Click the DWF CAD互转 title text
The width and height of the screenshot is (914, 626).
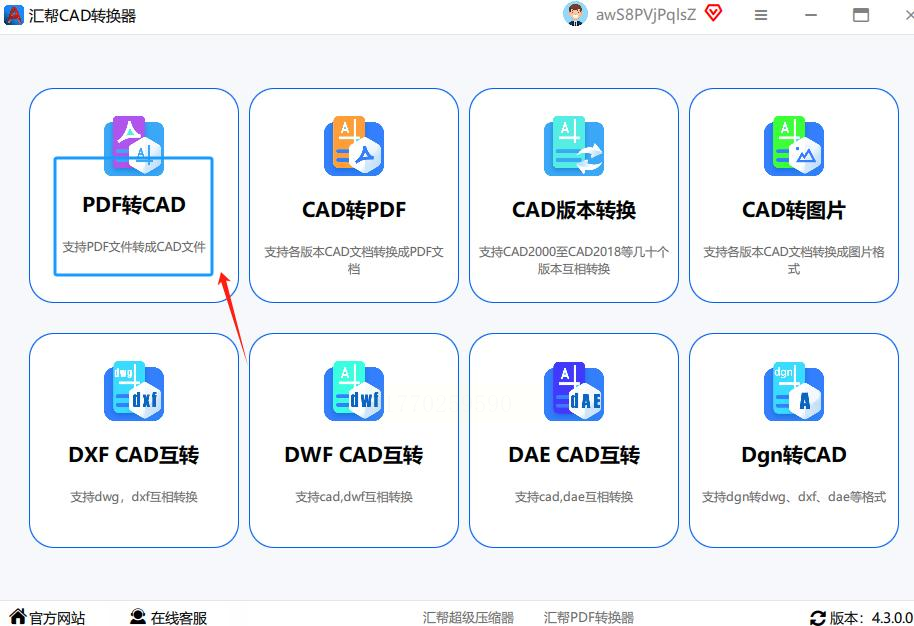pos(354,455)
